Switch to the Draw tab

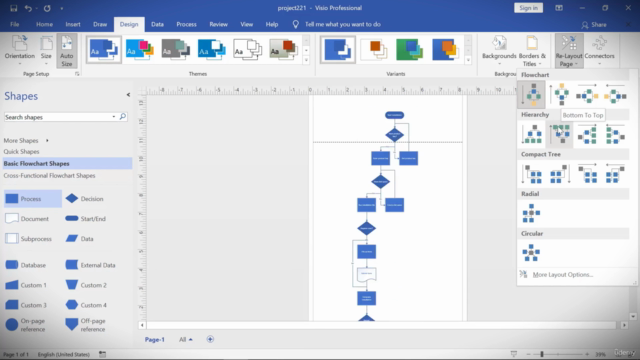(x=100, y=24)
